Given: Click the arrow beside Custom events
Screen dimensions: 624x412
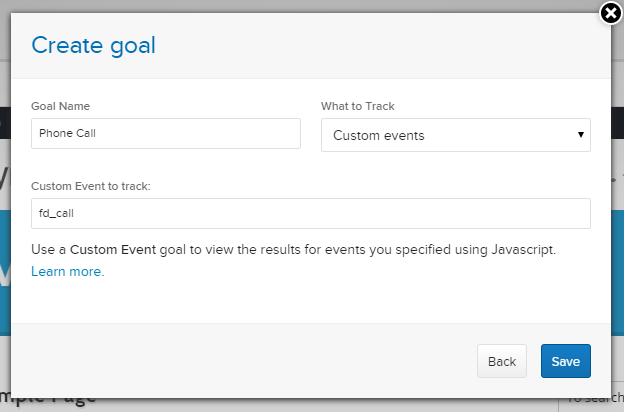Looking at the screenshot, I should pos(581,135).
